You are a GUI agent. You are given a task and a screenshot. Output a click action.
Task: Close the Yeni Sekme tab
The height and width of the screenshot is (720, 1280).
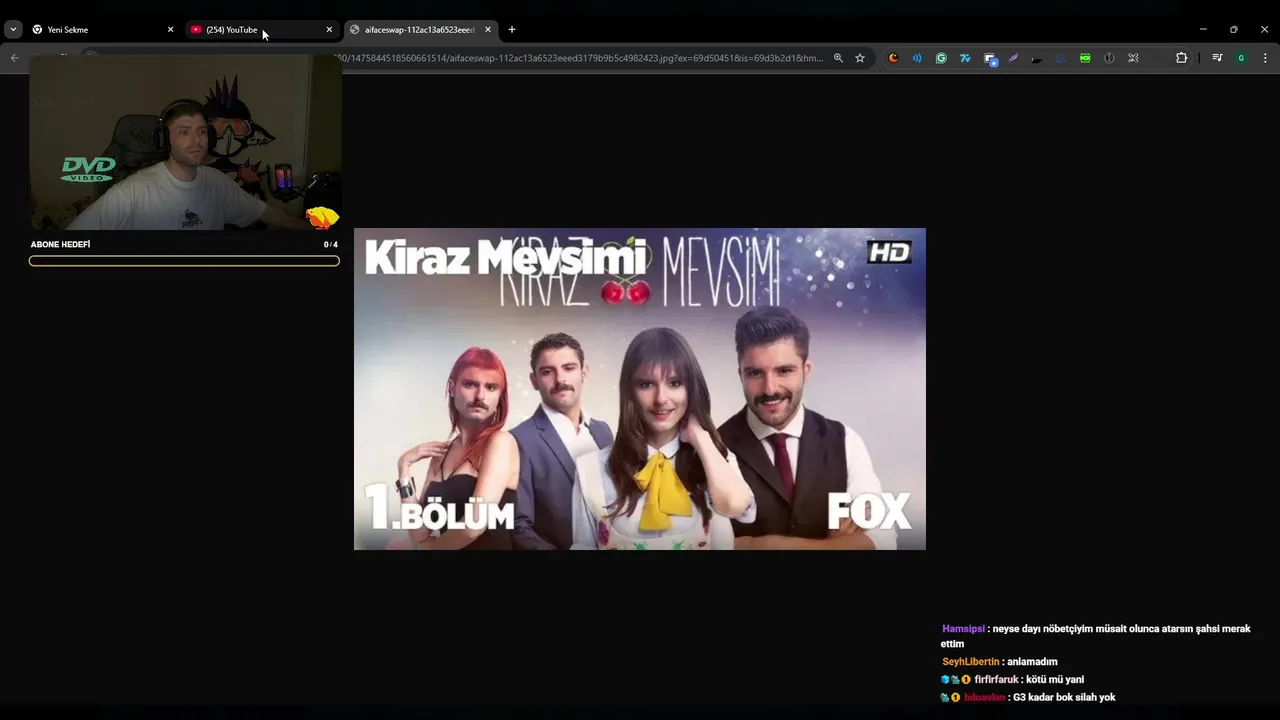[x=170, y=30]
